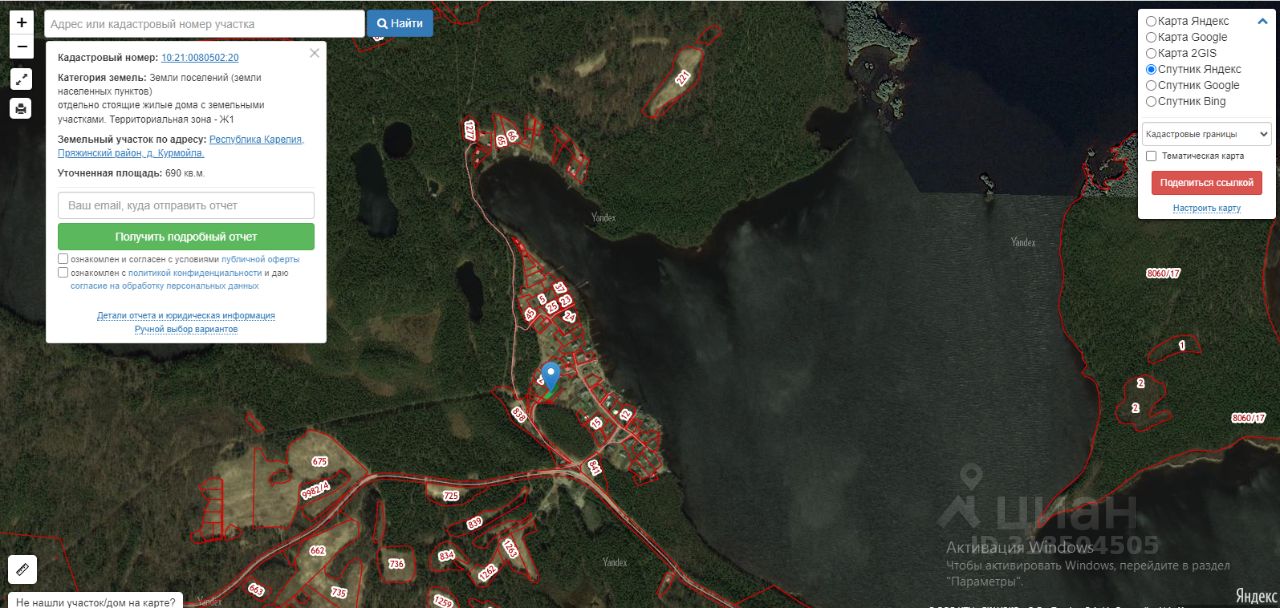This screenshot has height=608, width=1280.
Task: Tick the публичной оферты agreement checkbox
Action: (x=63, y=259)
